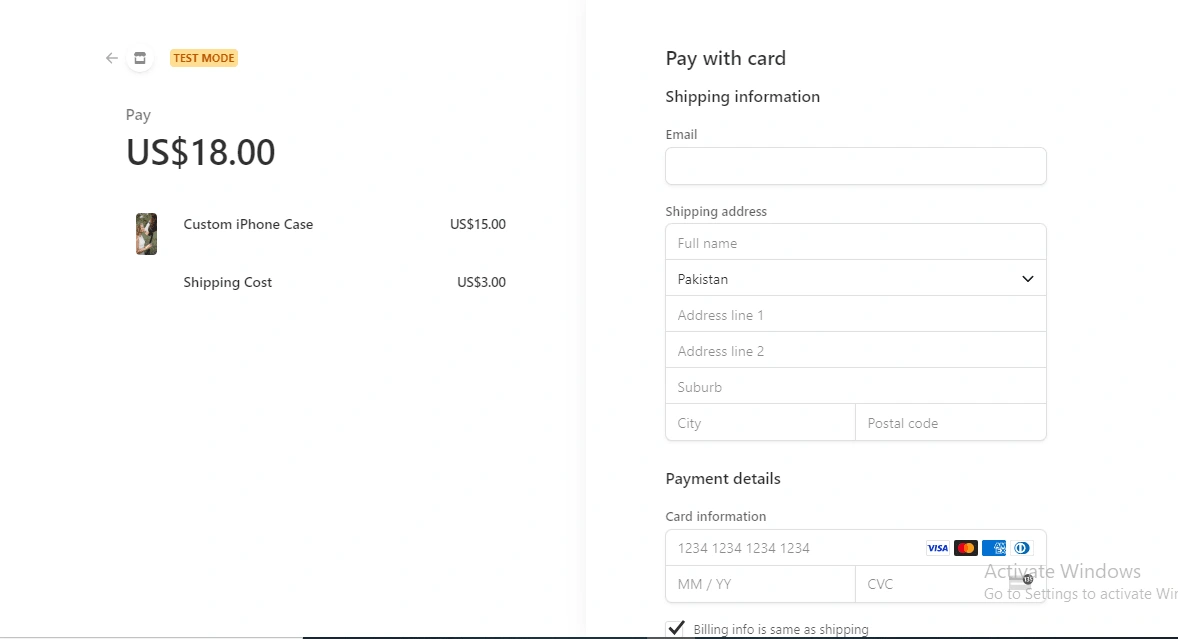Uncheck Billing info is same as shipping
The height and width of the screenshot is (639, 1178).
tap(676, 629)
